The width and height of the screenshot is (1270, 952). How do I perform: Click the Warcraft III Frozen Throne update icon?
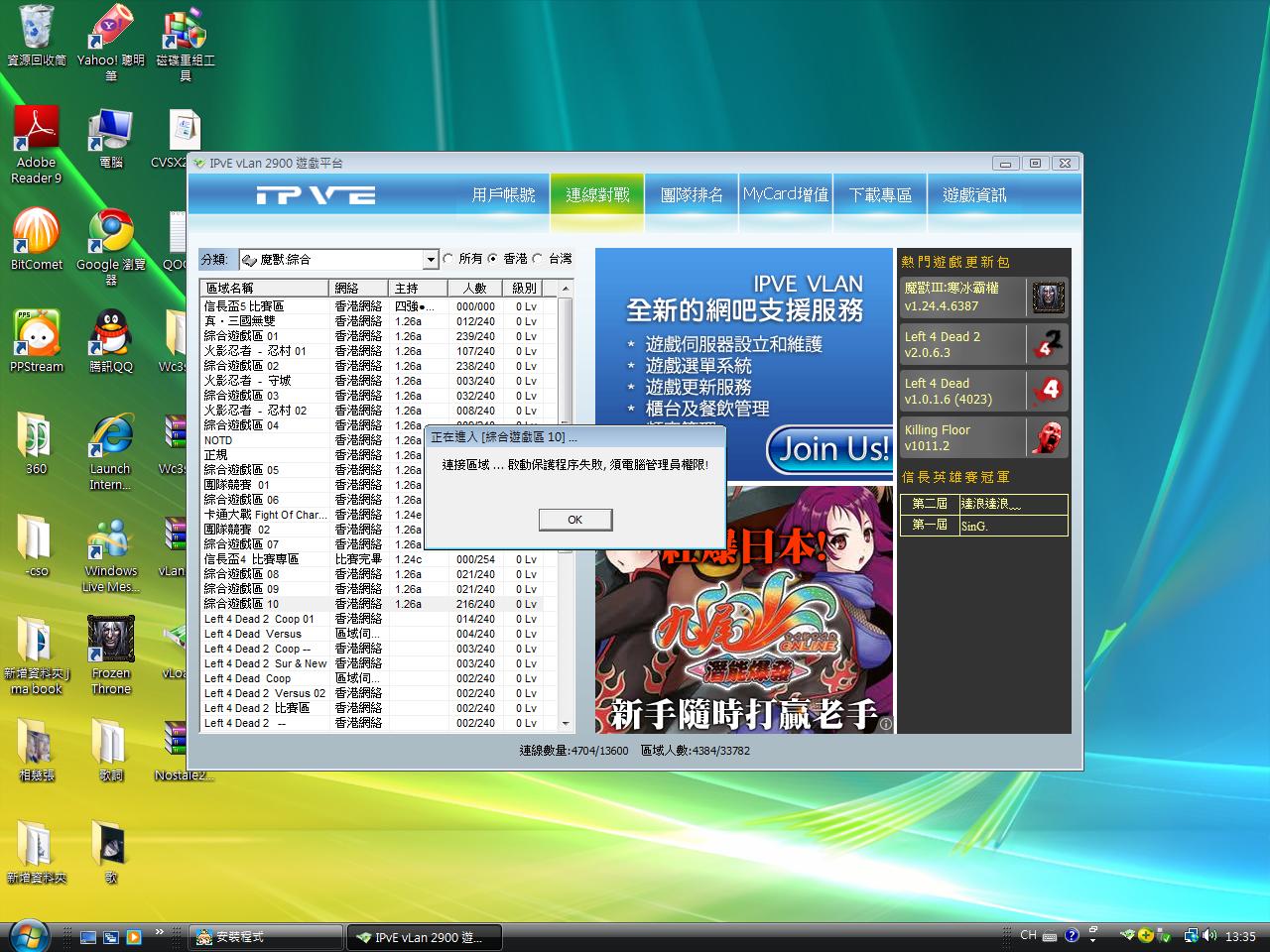pyautogui.click(x=1048, y=297)
